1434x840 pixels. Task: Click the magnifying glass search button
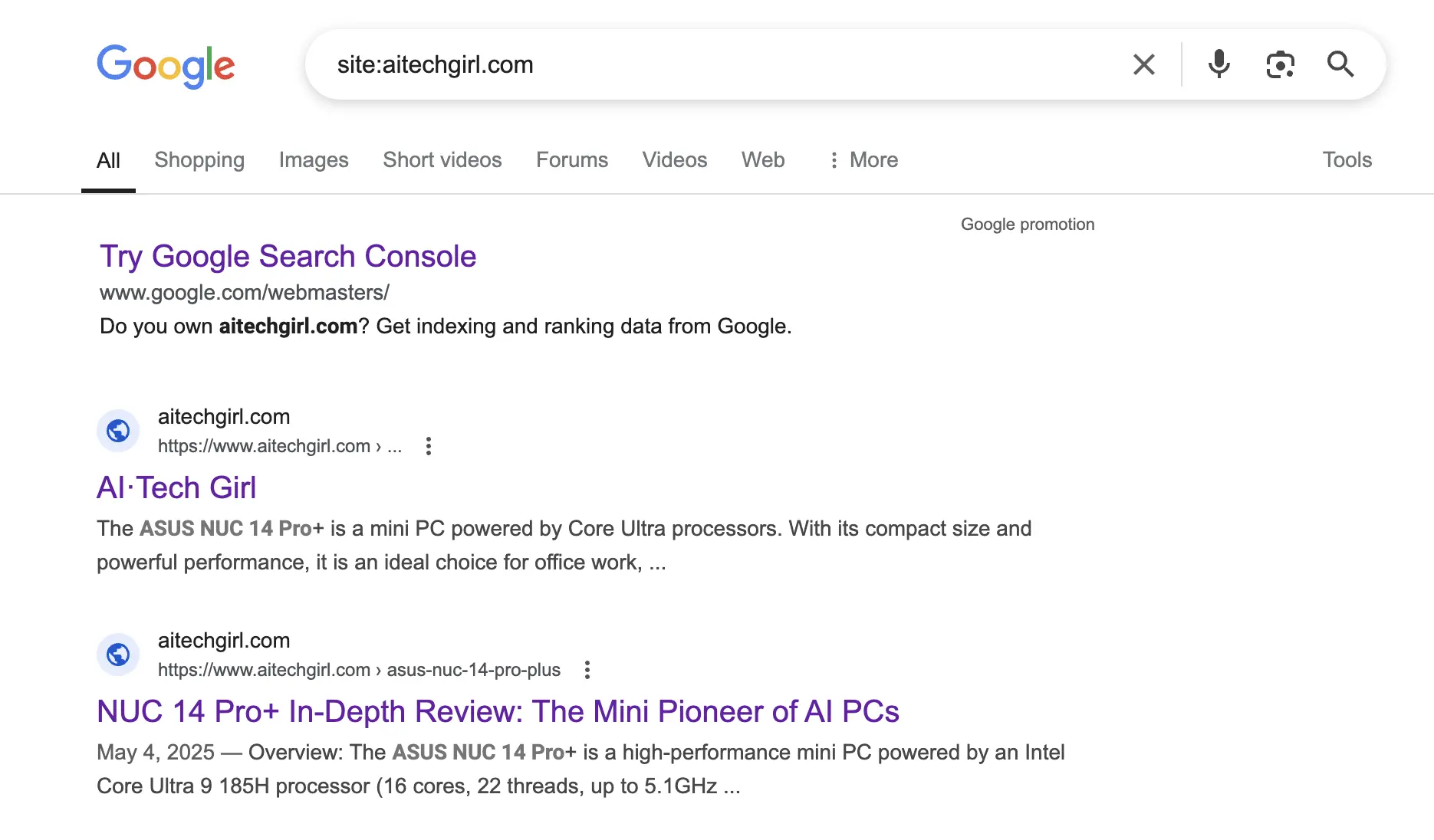point(1340,64)
